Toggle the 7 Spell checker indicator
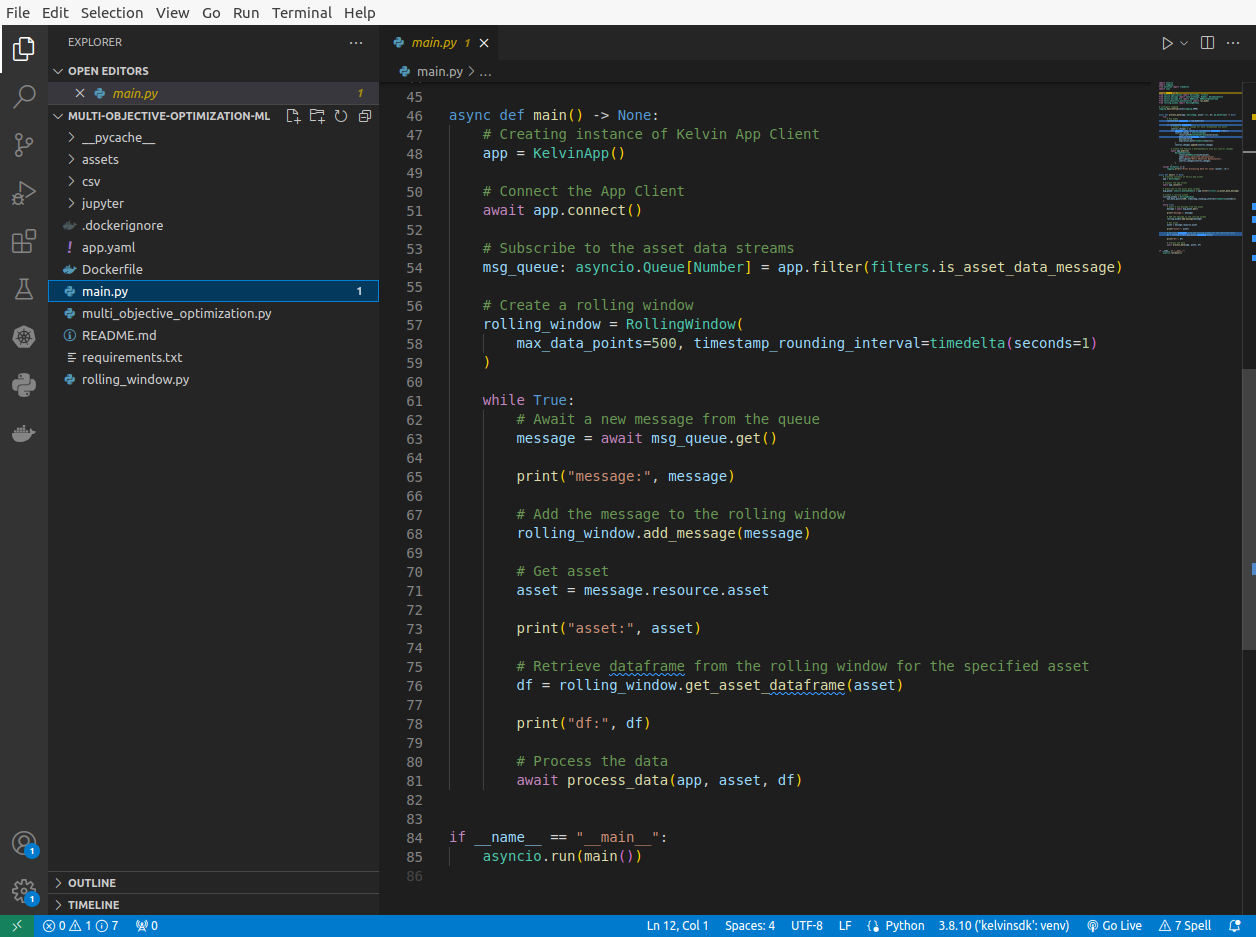The width and height of the screenshot is (1256, 937). click(x=1185, y=926)
